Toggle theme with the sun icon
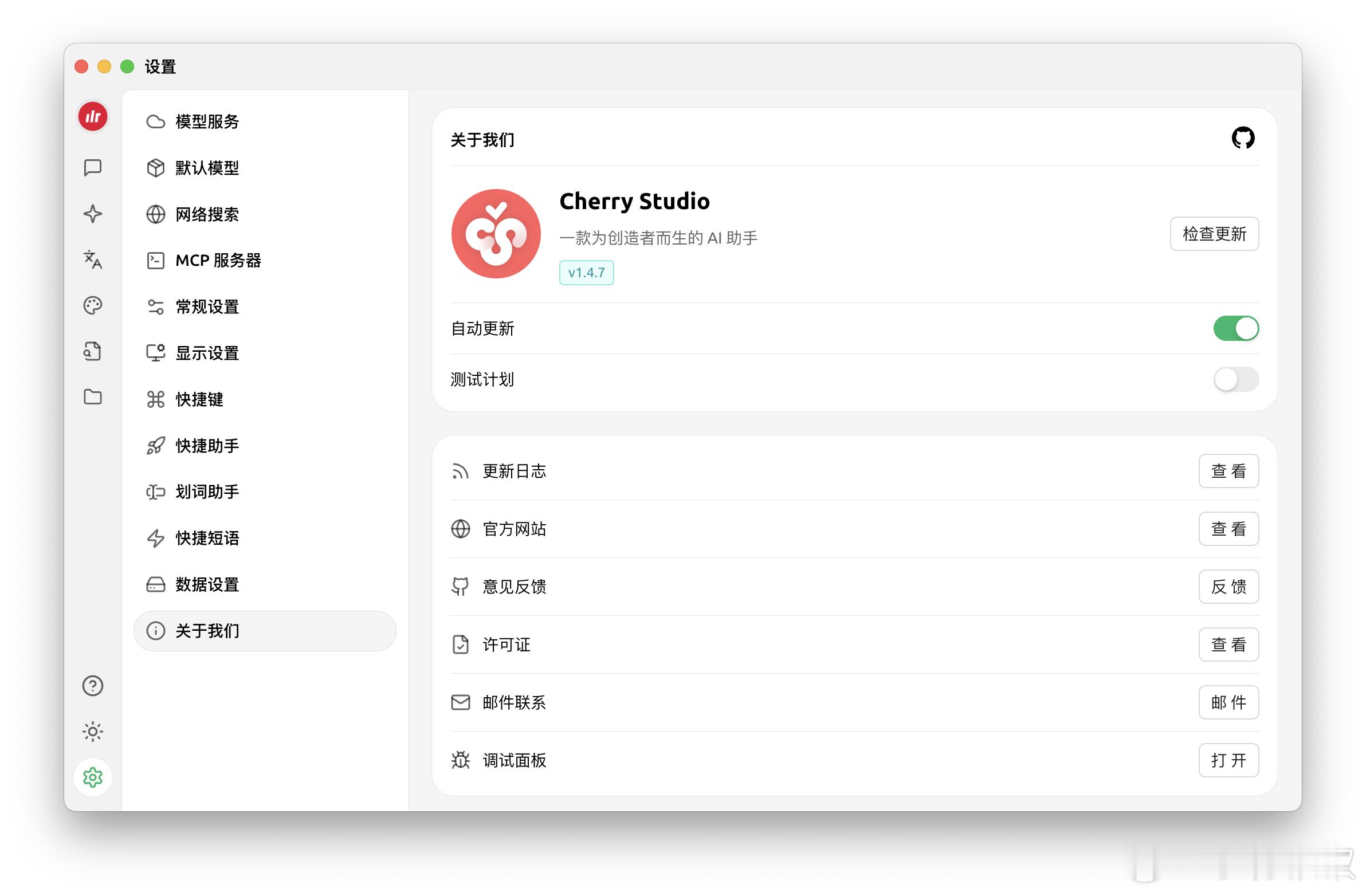Viewport: 1366px width, 896px height. point(93,732)
